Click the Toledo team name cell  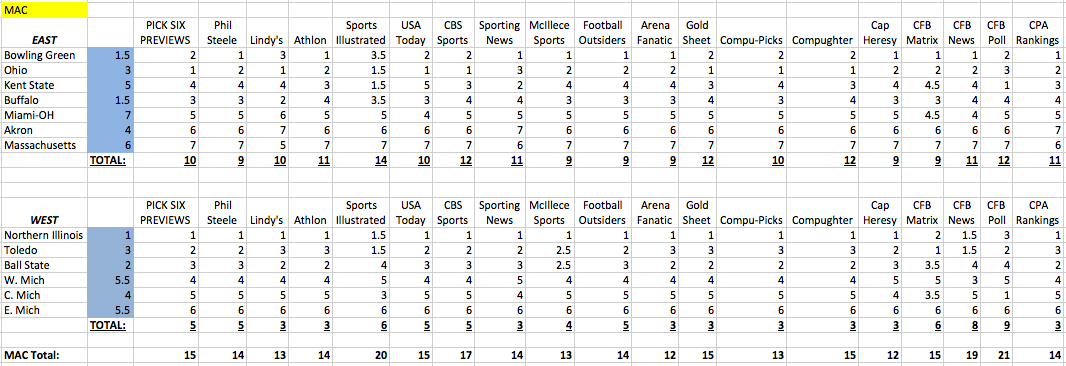[44, 250]
